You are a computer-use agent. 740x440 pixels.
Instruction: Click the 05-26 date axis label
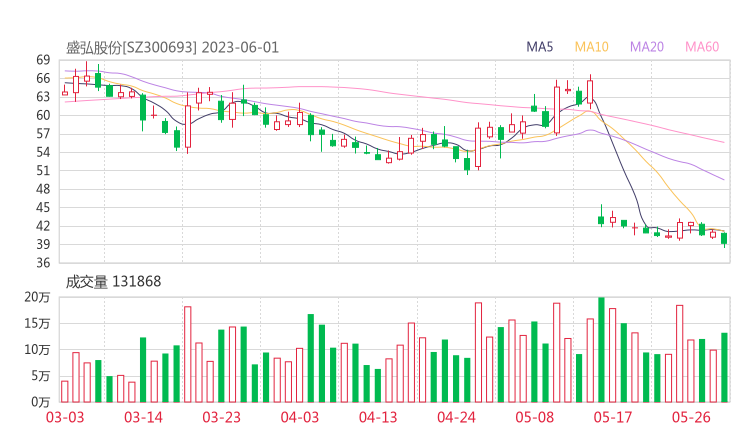point(691,417)
